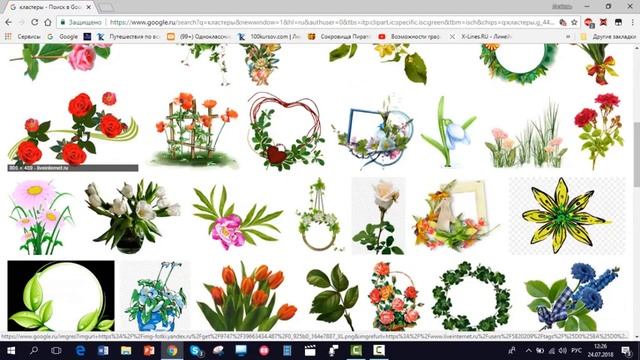Bookmark this page with the star icon

tap(574, 22)
